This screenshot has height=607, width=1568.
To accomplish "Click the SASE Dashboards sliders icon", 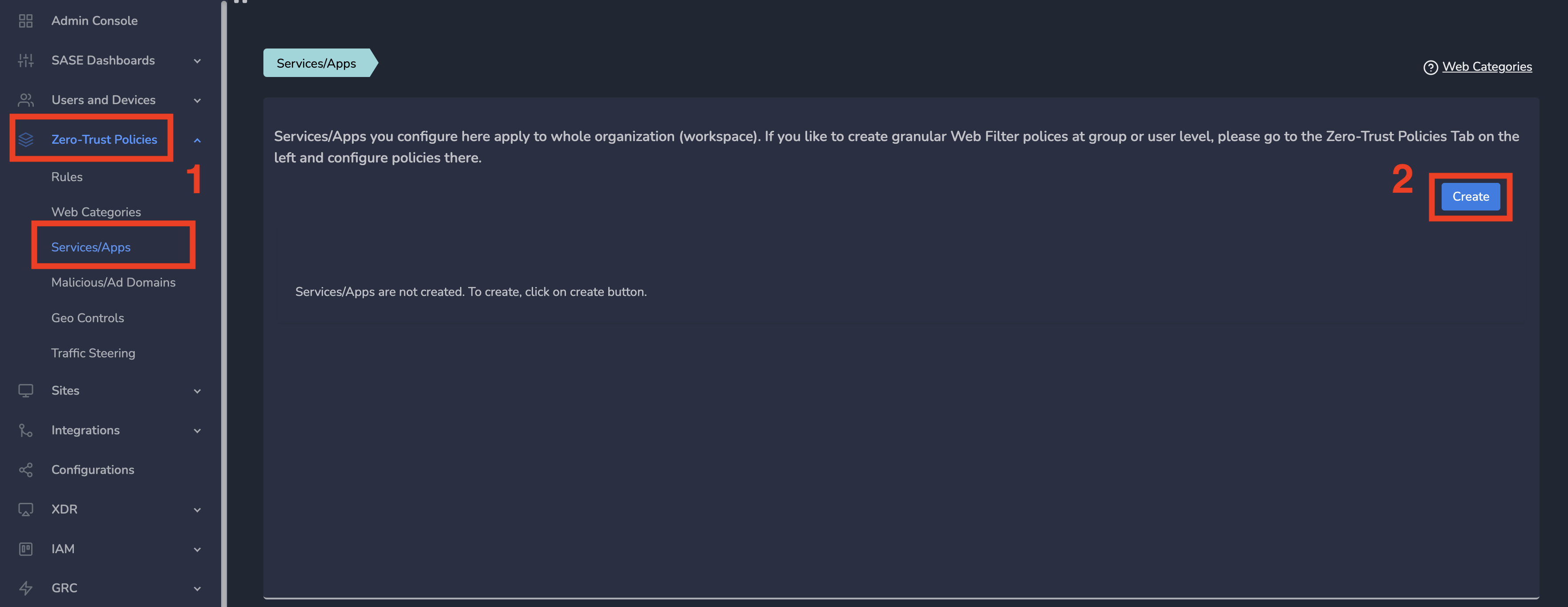I will click(x=25, y=60).
